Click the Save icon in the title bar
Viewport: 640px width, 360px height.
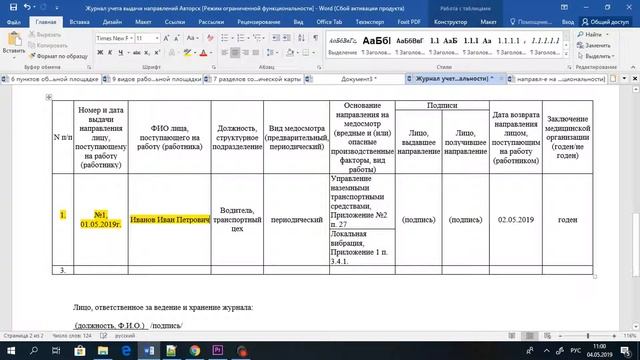(x=13, y=7)
